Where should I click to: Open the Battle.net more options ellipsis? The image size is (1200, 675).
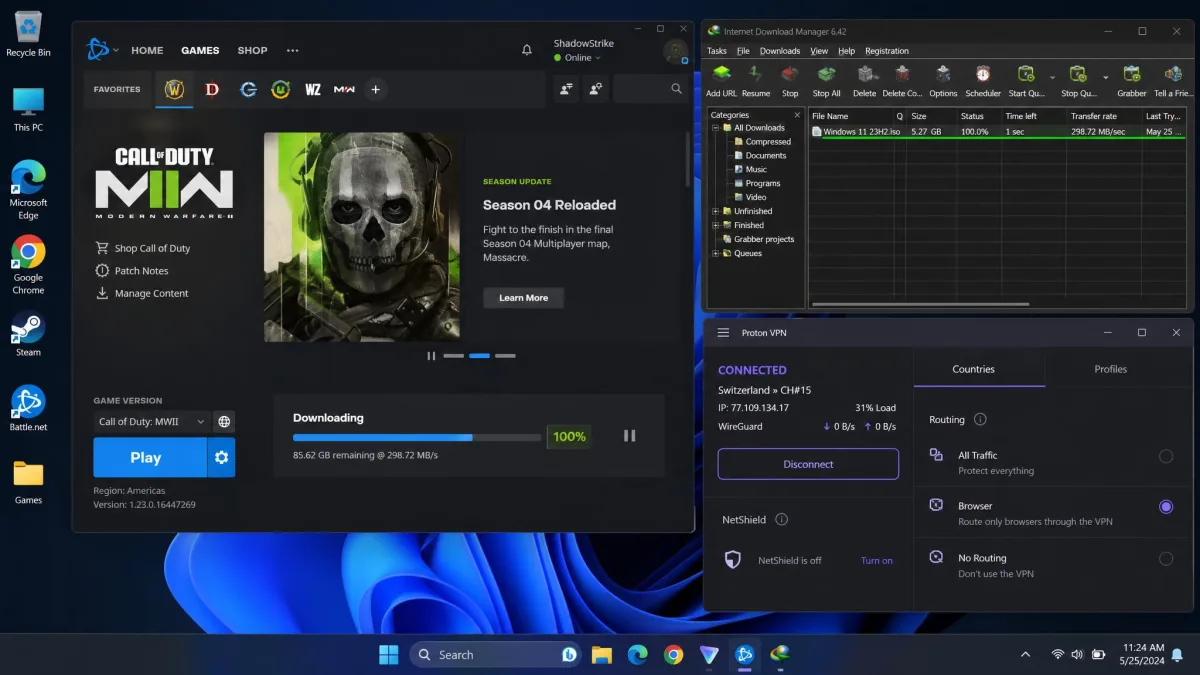(292, 50)
